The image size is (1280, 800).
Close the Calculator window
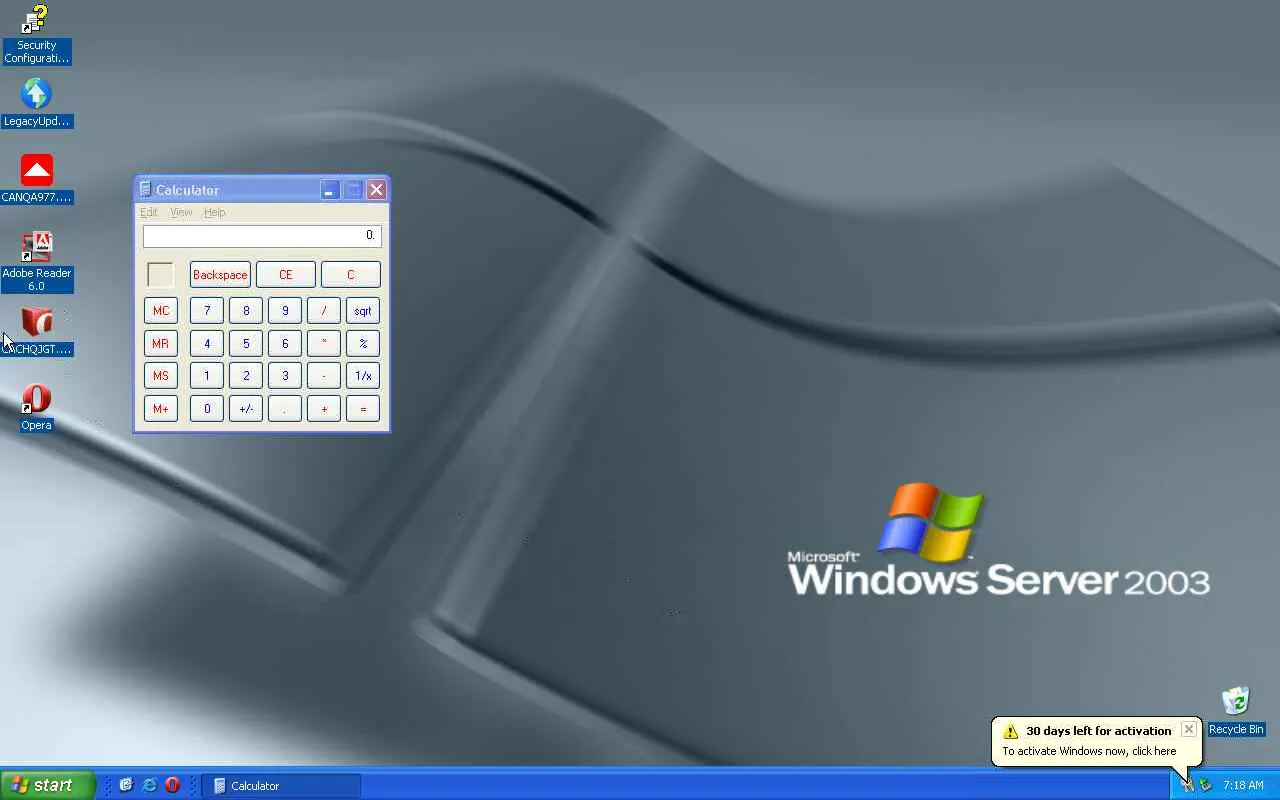[x=376, y=190]
